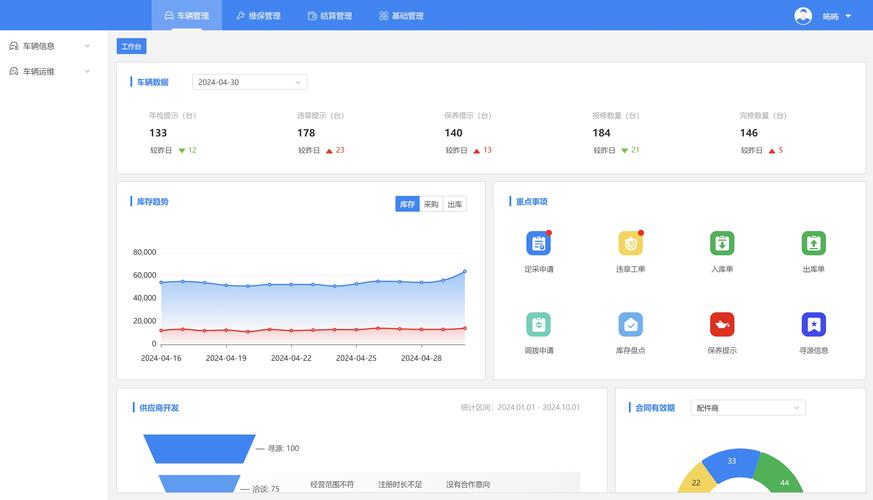Click the 工作台 tab button

coord(131,46)
